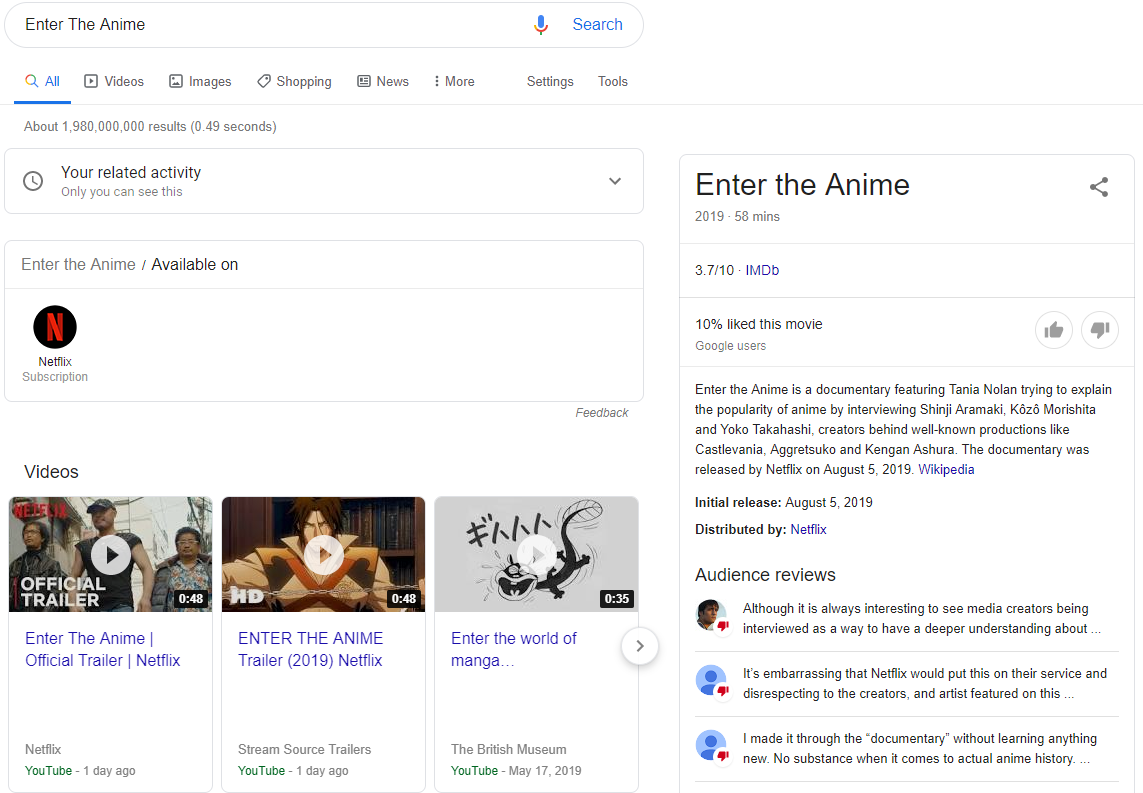Click the share icon in knowledge panel
Image resolution: width=1143 pixels, height=793 pixels.
1099,187
